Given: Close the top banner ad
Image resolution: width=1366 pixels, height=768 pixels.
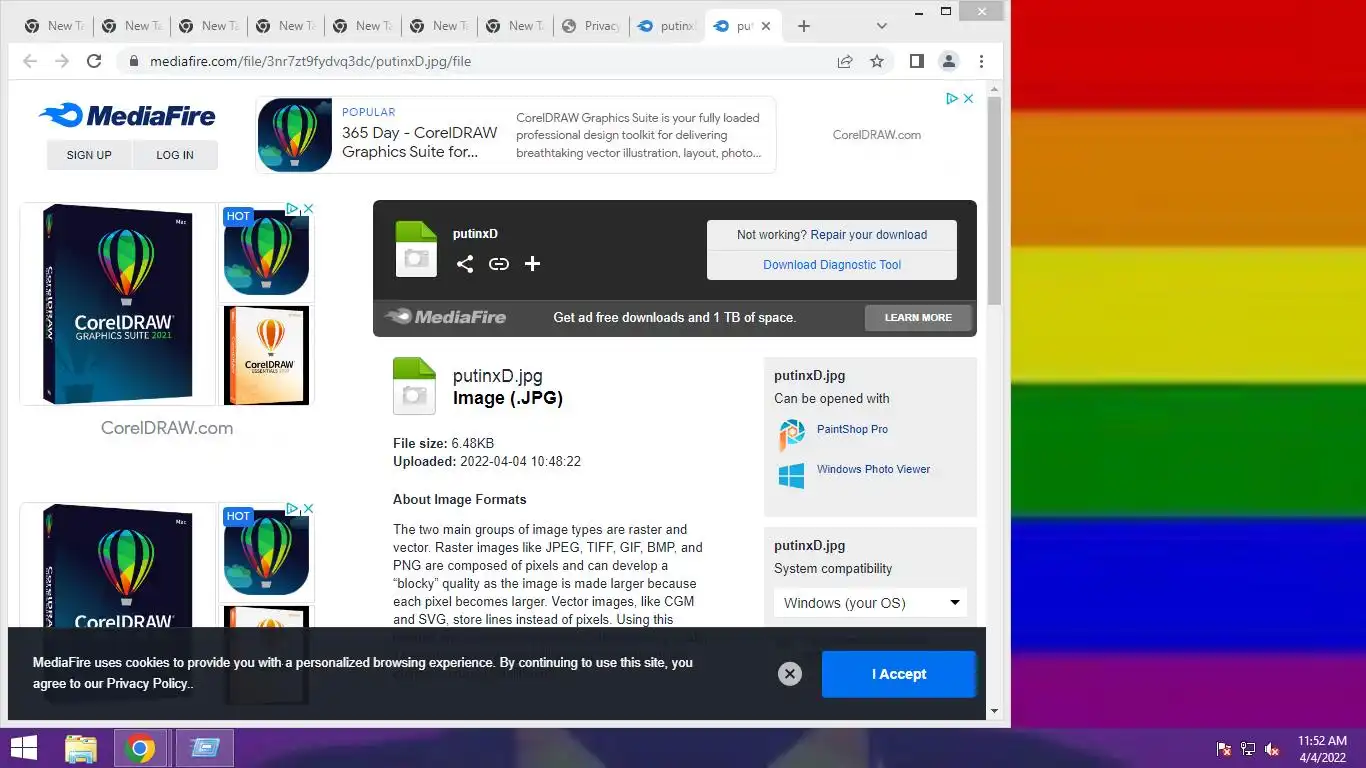Looking at the screenshot, I should [x=968, y=98].
